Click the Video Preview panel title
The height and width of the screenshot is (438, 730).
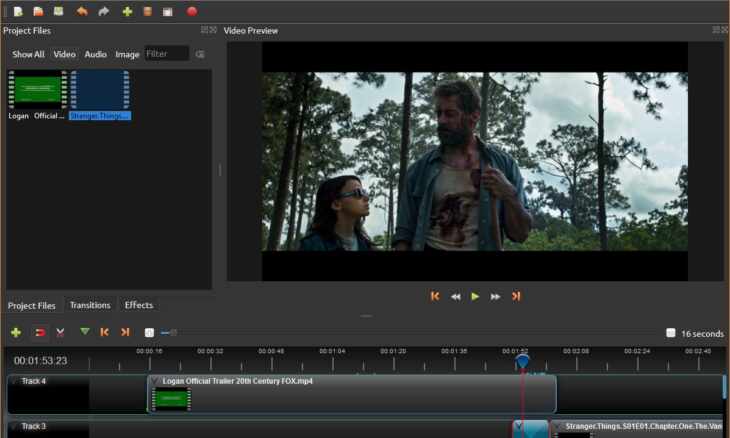point(251,31)
